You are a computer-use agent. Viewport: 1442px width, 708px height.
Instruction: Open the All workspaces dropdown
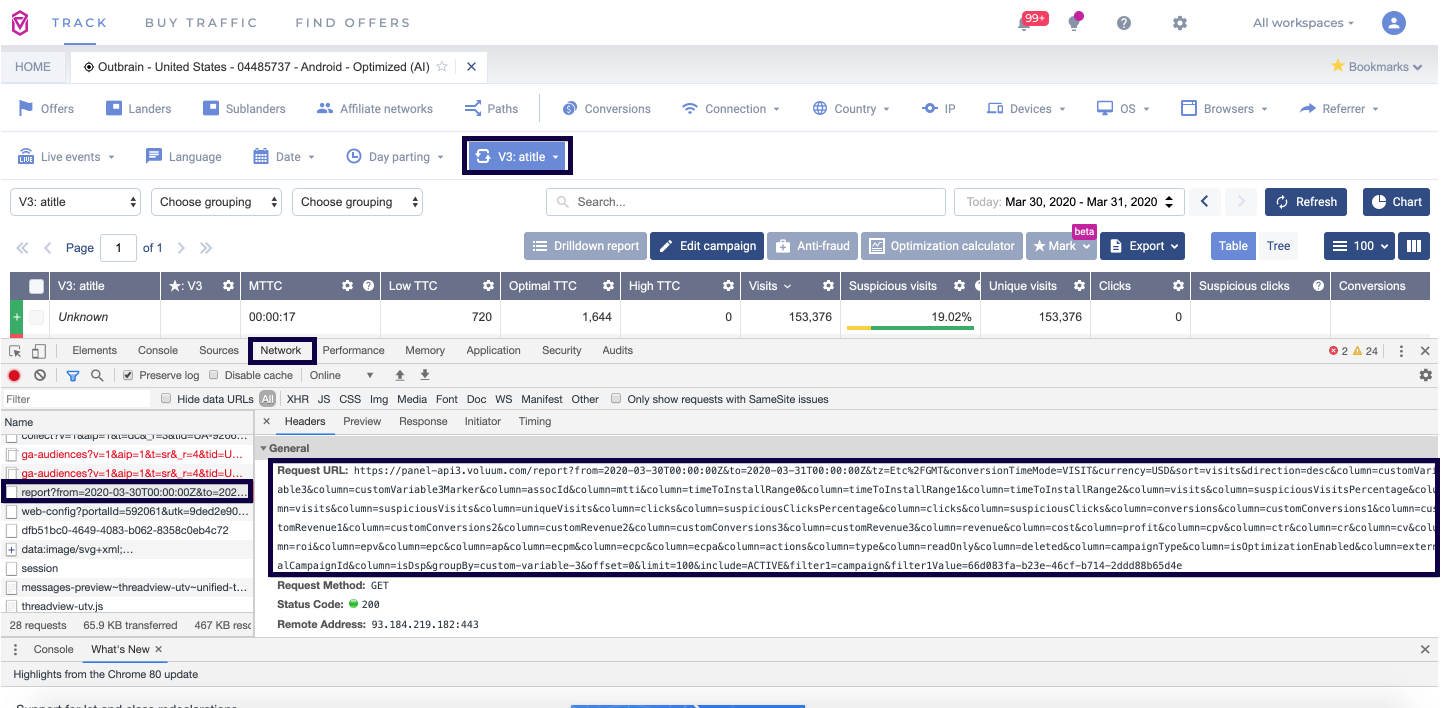click(1303, 23)
